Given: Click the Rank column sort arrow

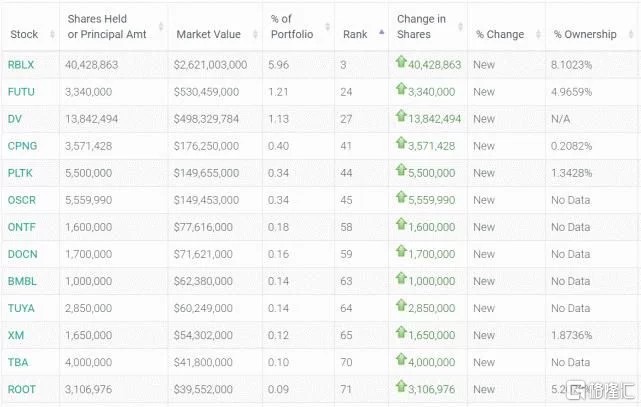Looking at the screenshot, I should pyautogui.click(x=379, y=33).
